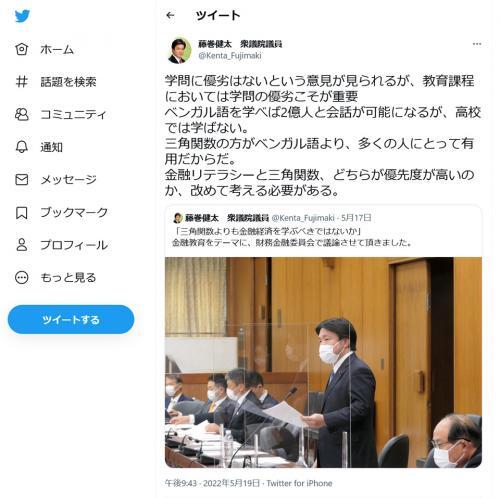Viewport: 500px width, 498px height.
Task: Click the 午後9:43 2022年5月19日 timestamp
Action: pyautogui.click(x=212, y=483)
